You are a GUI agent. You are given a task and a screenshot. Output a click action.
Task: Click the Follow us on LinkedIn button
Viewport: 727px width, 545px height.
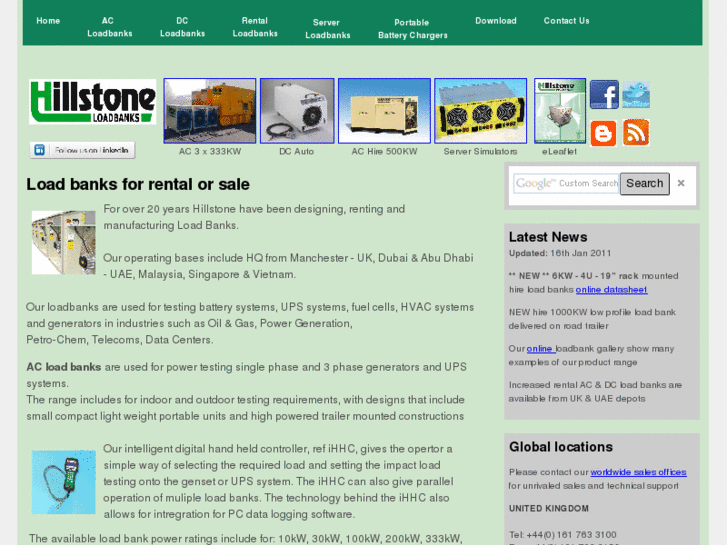[83, 150]
